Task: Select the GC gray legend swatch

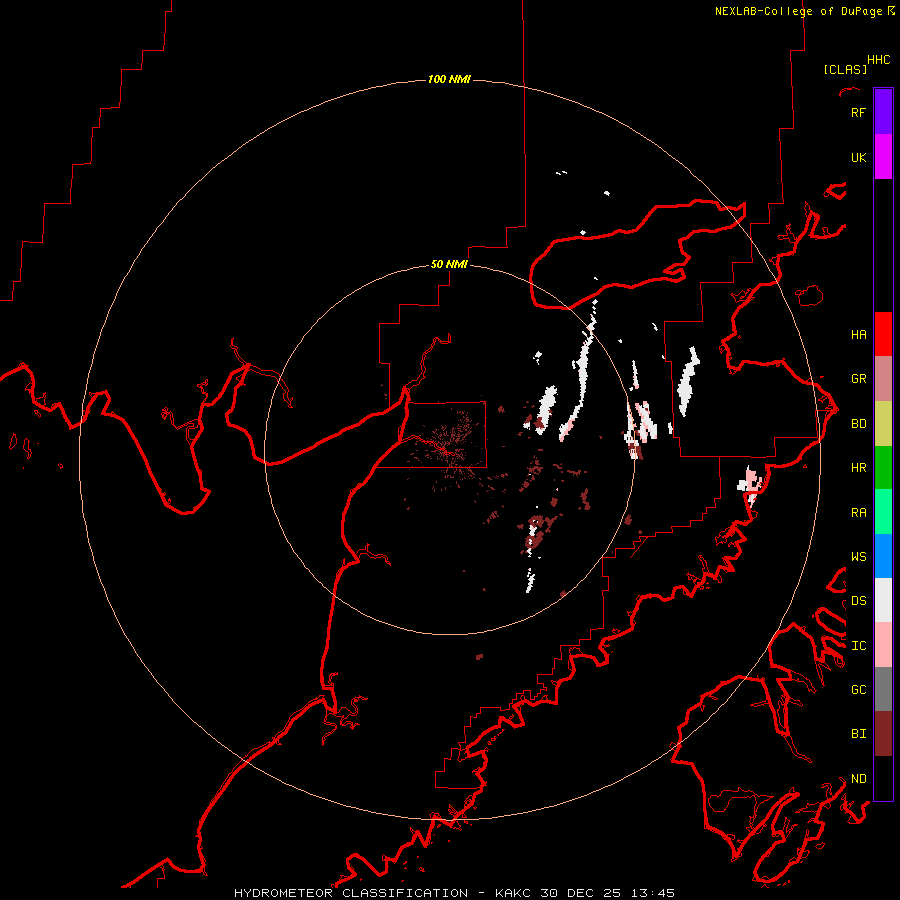Action: pos(883,689)
